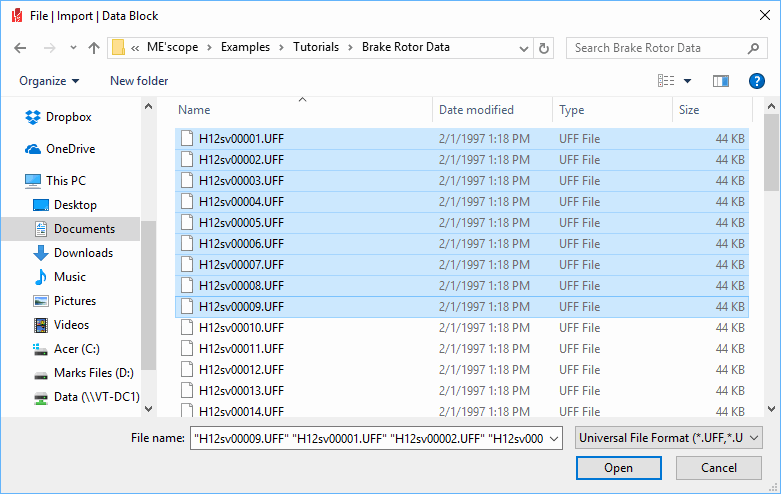Select file H12sv00012.UFF

click(x=462, y=370)
